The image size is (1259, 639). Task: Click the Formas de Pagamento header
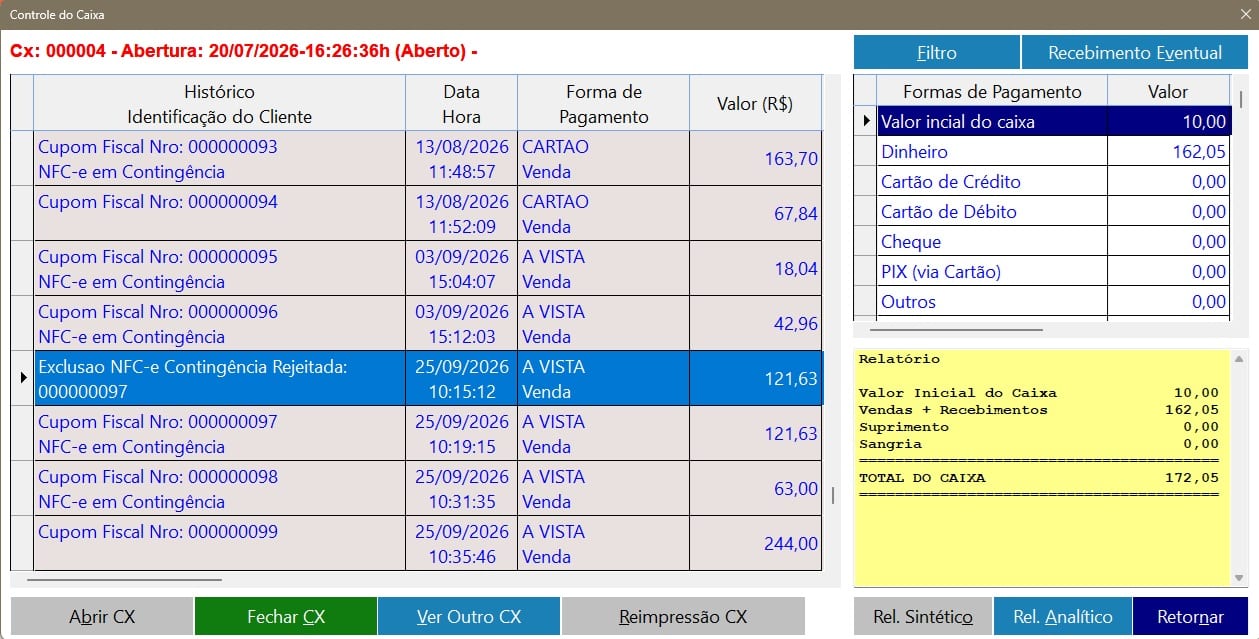pos(992,92)
